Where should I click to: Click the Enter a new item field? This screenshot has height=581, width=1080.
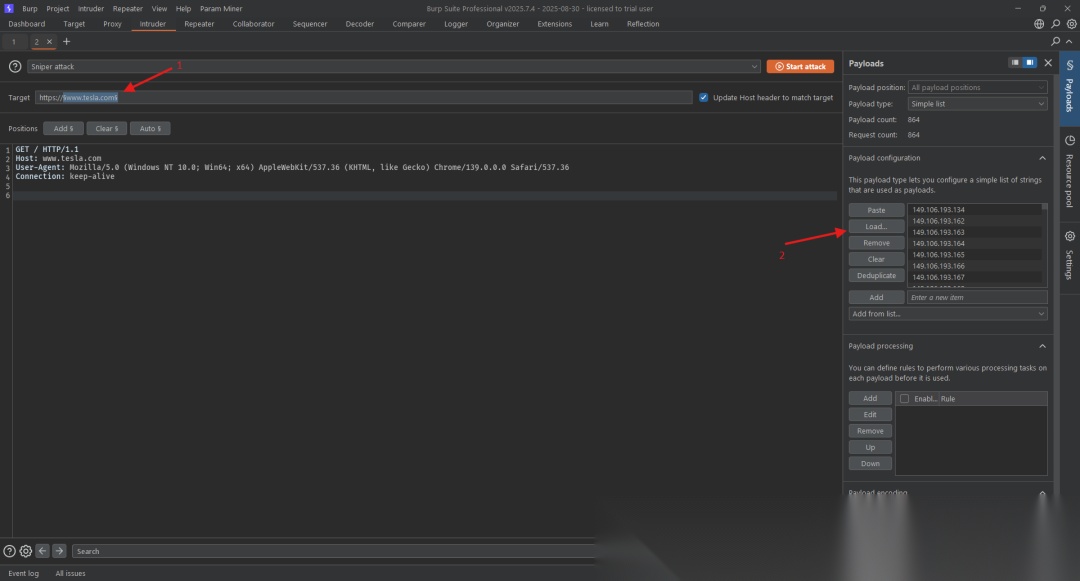tap(977, 297)
